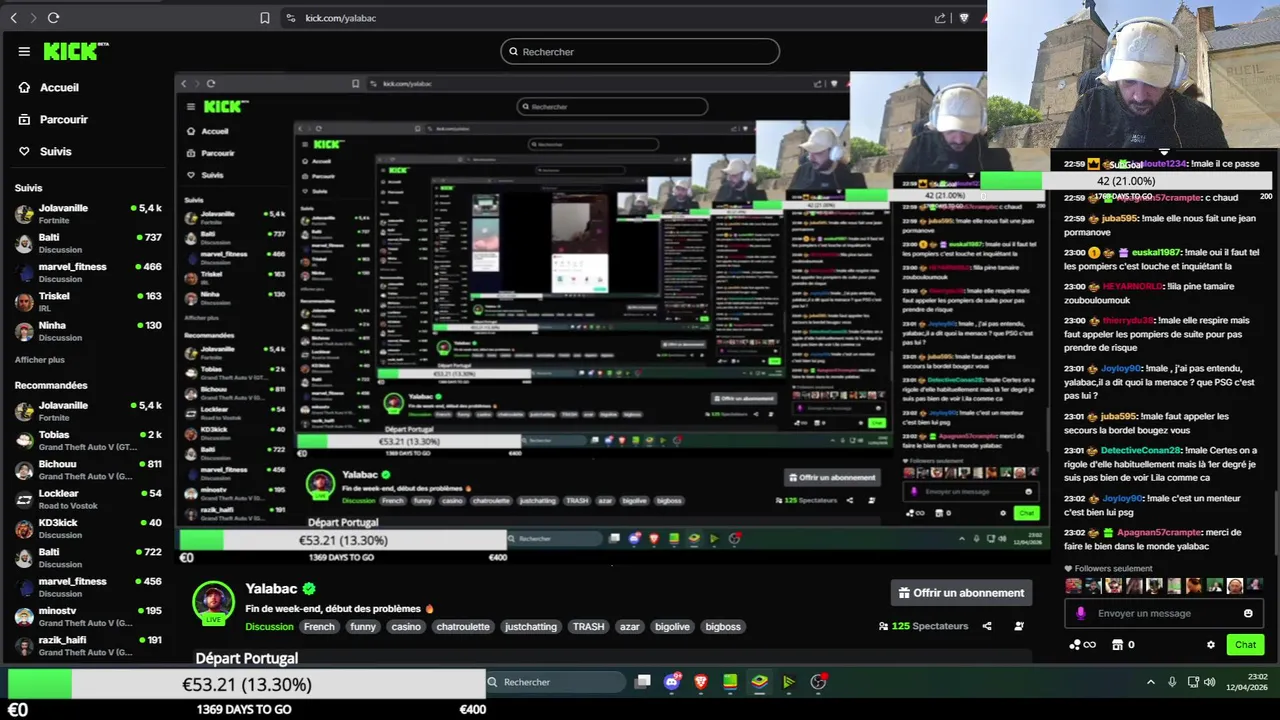Click Yalabac's live profile avatar
Screen dimensions: 1280x720
(x=213, y=603)
